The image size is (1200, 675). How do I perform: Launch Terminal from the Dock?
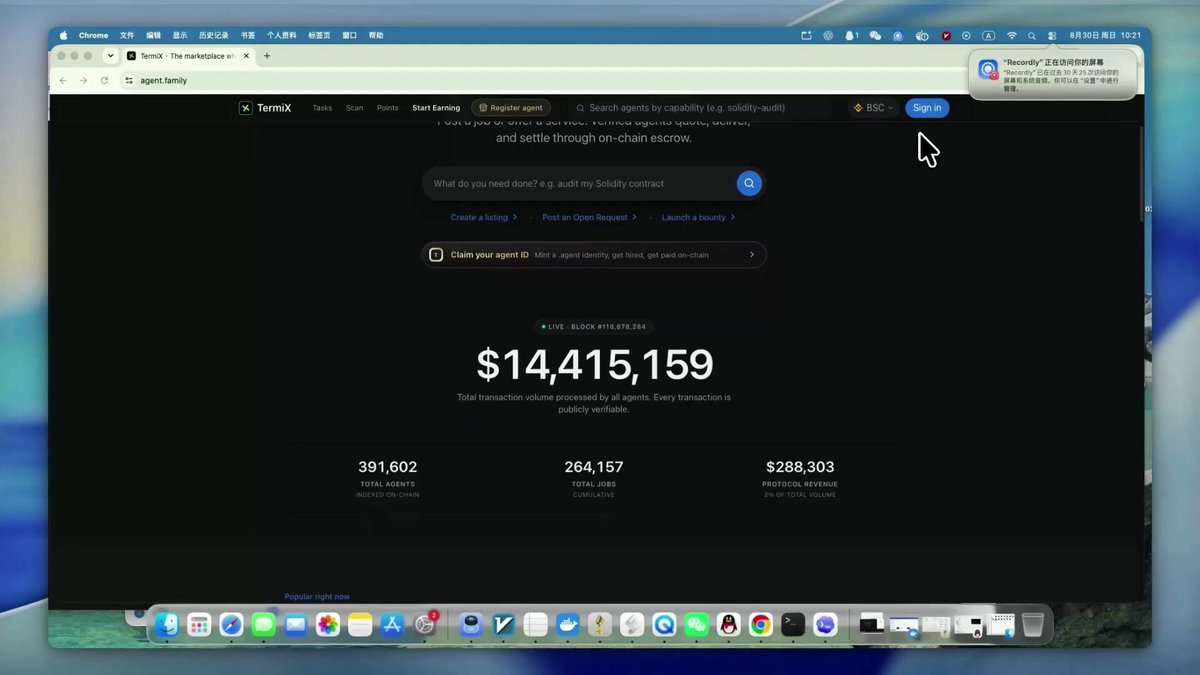tap(793, 625)
